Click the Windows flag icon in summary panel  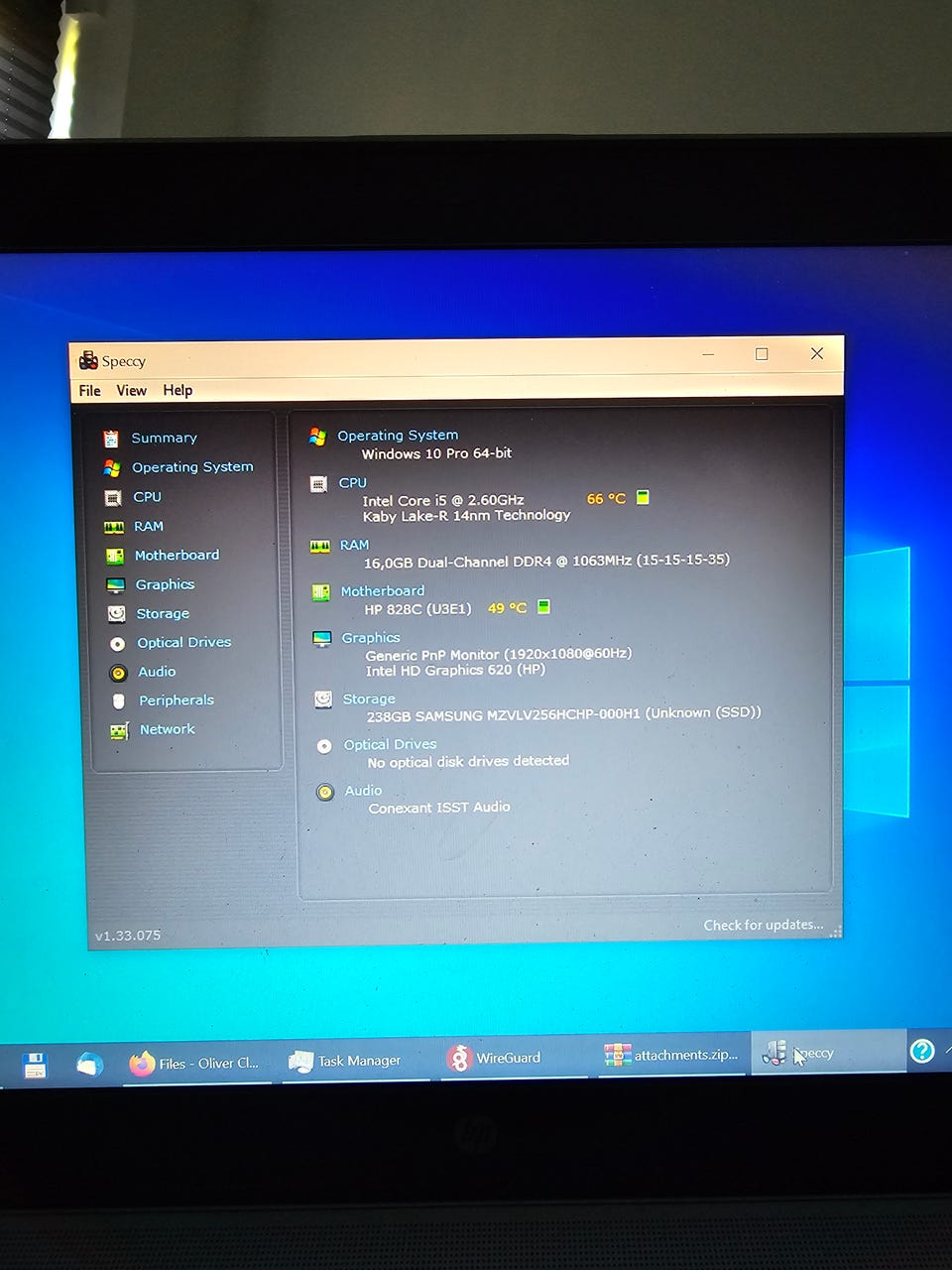point(317,436)
